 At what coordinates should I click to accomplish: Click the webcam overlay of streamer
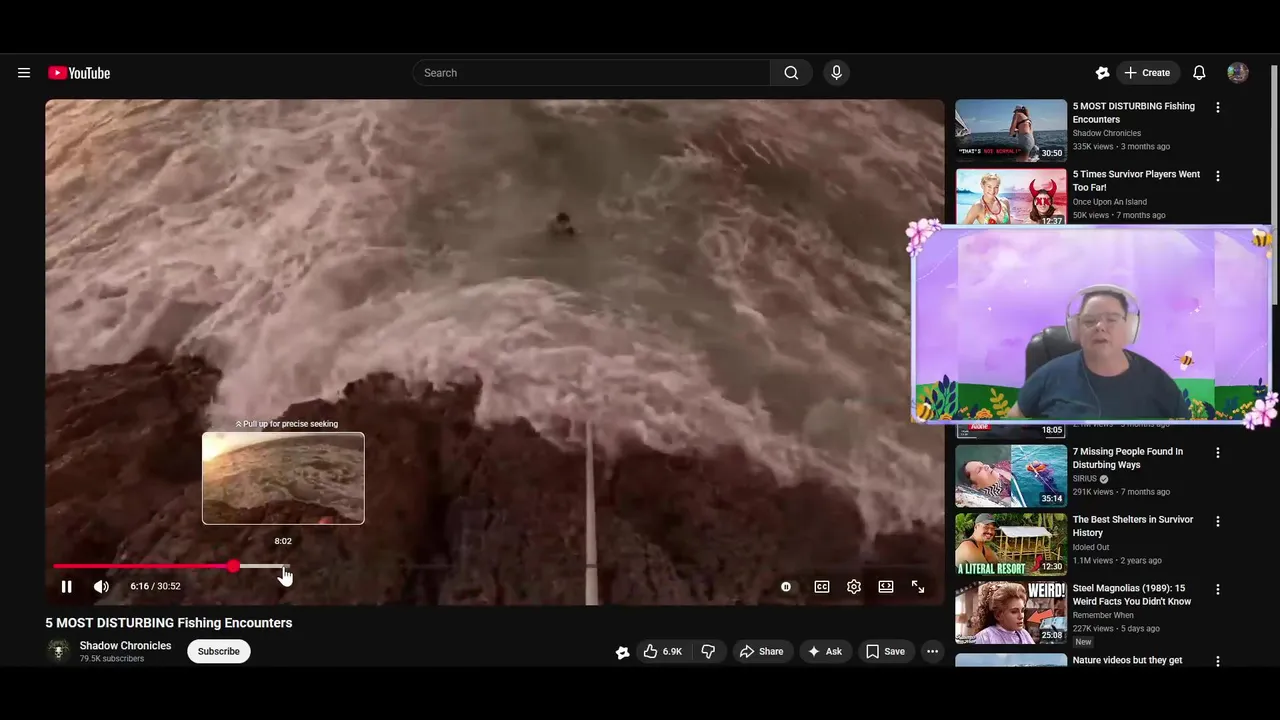1093,324
